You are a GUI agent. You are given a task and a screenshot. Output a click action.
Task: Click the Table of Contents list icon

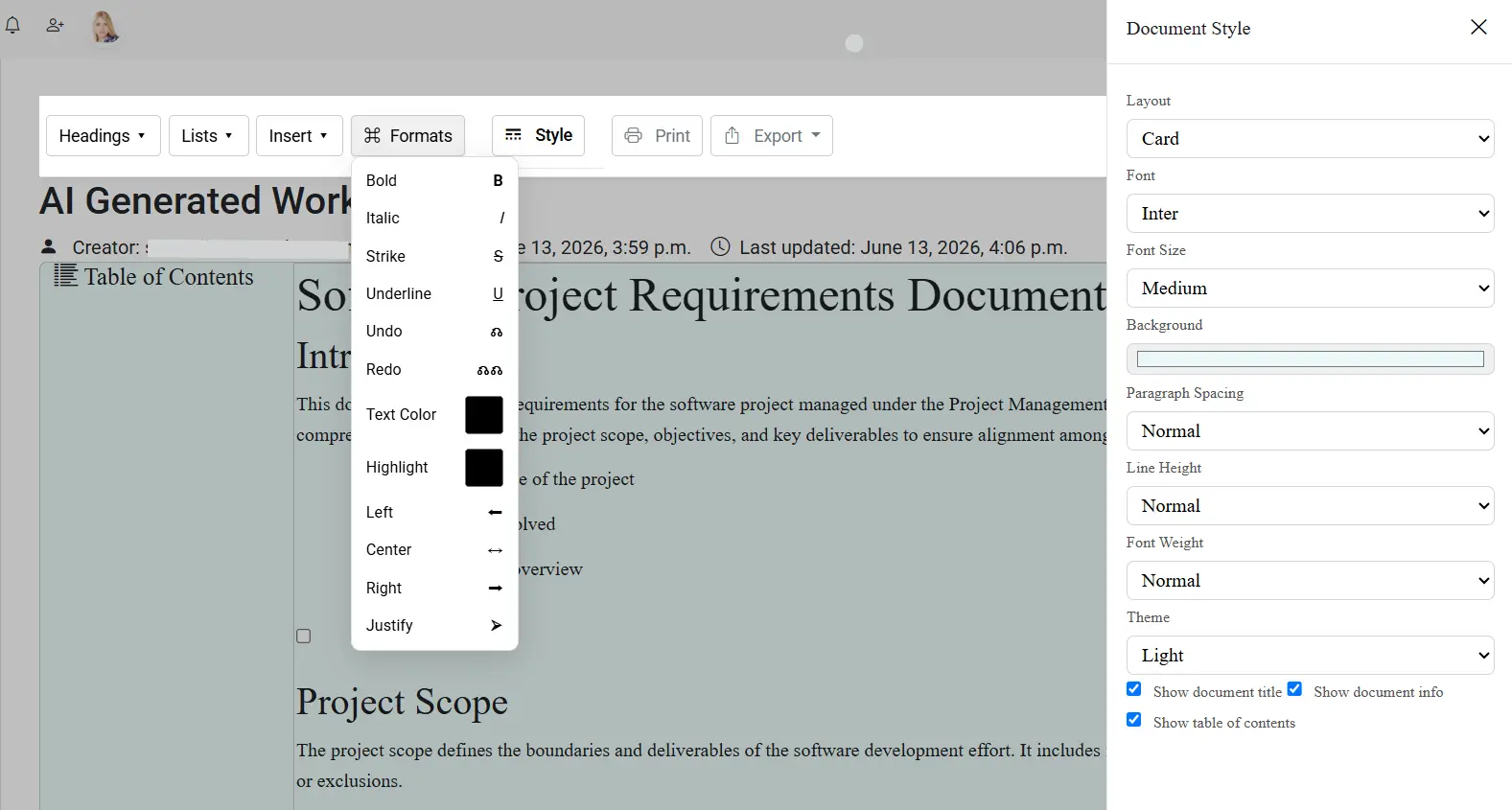(x=65, y=276)
